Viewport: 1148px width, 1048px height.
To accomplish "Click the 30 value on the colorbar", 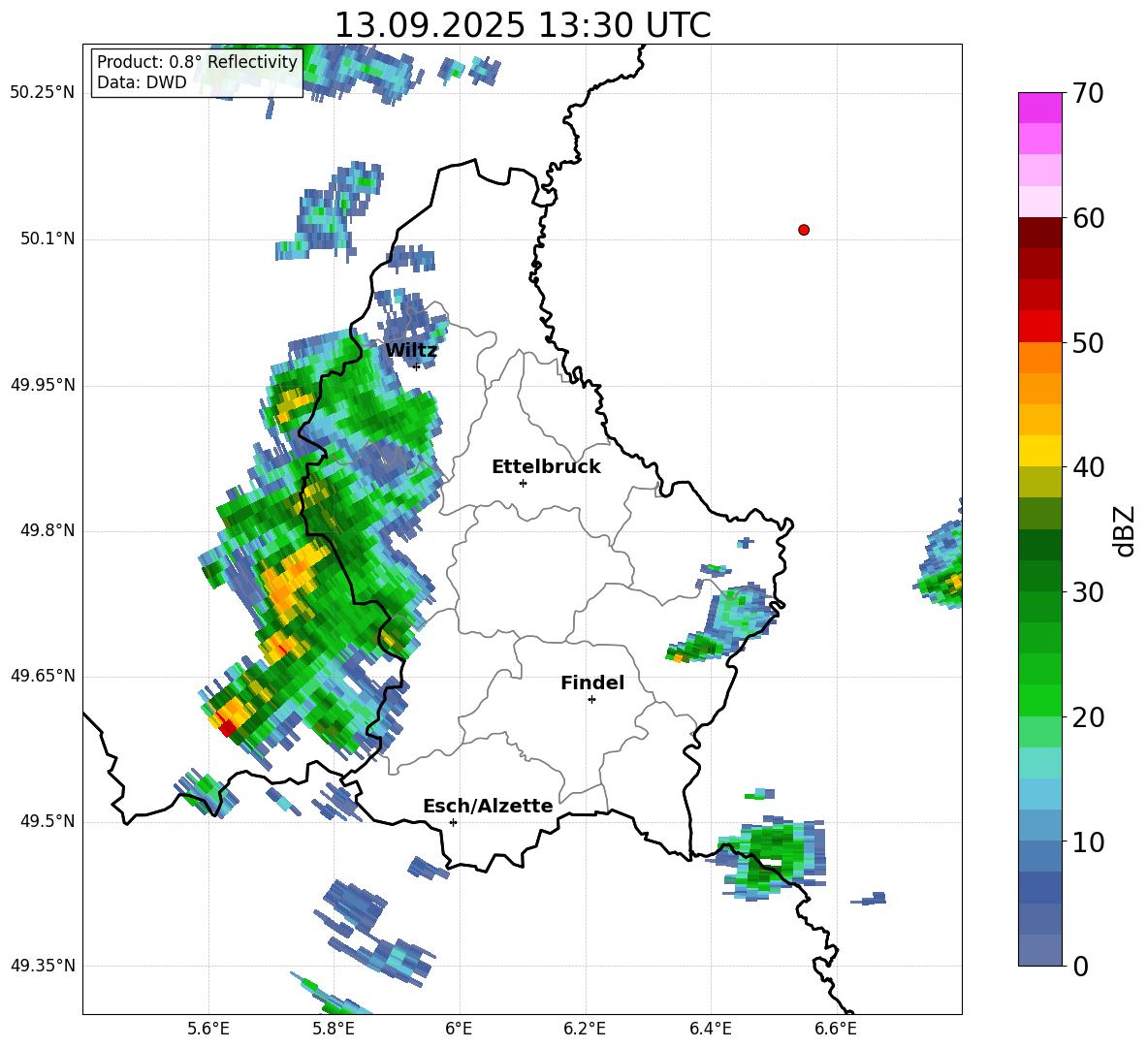I will (1088, 592).
